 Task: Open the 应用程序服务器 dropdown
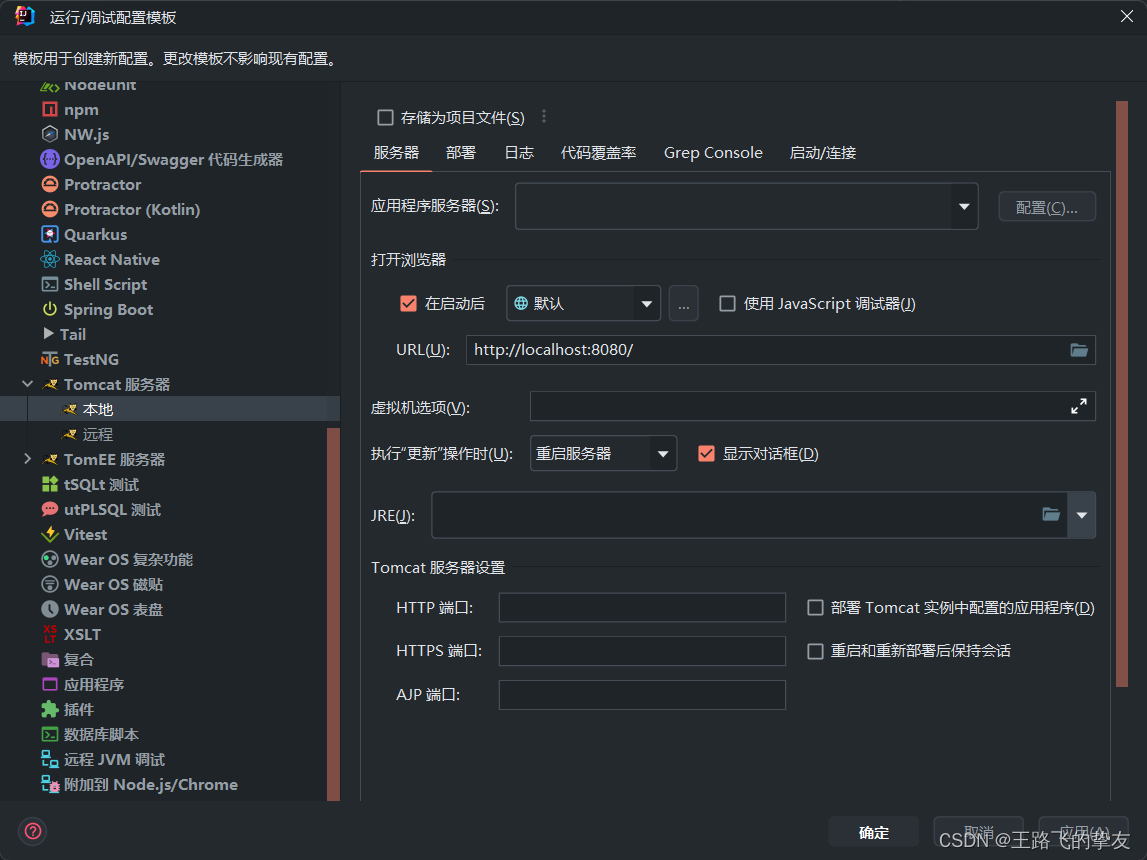964,206
